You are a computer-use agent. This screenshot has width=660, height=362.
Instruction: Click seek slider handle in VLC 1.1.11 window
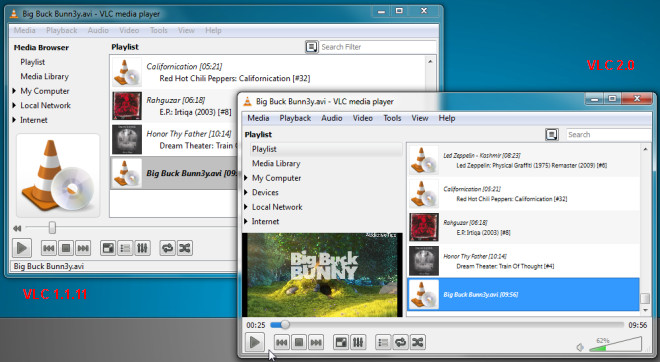click(52, 228)
